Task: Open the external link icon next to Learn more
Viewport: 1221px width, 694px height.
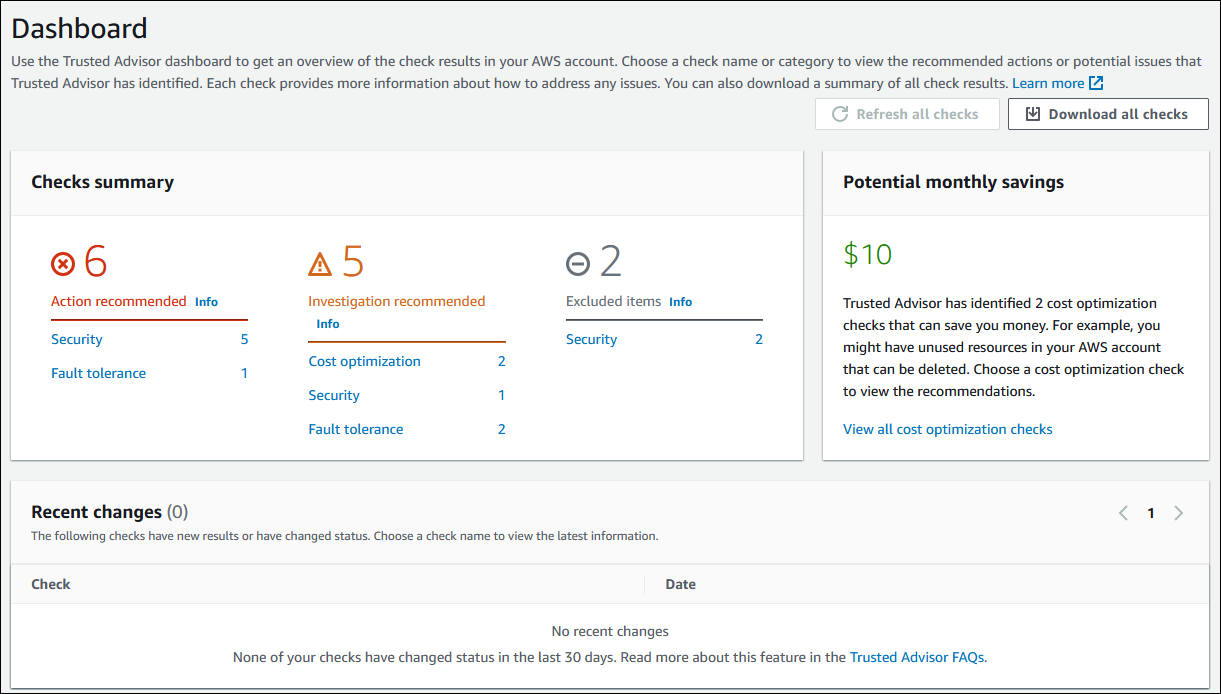Action: coord(1095,83)
